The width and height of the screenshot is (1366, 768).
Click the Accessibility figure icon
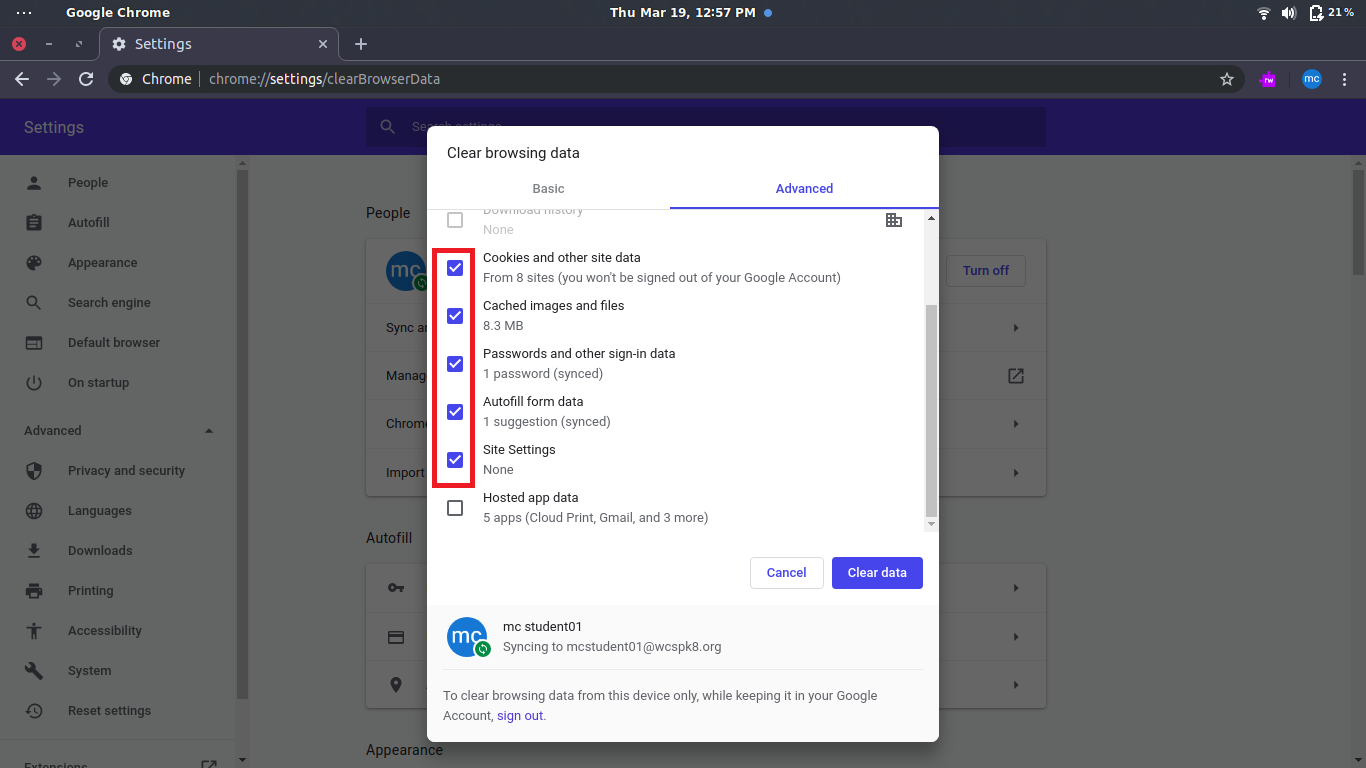[34, 631]
